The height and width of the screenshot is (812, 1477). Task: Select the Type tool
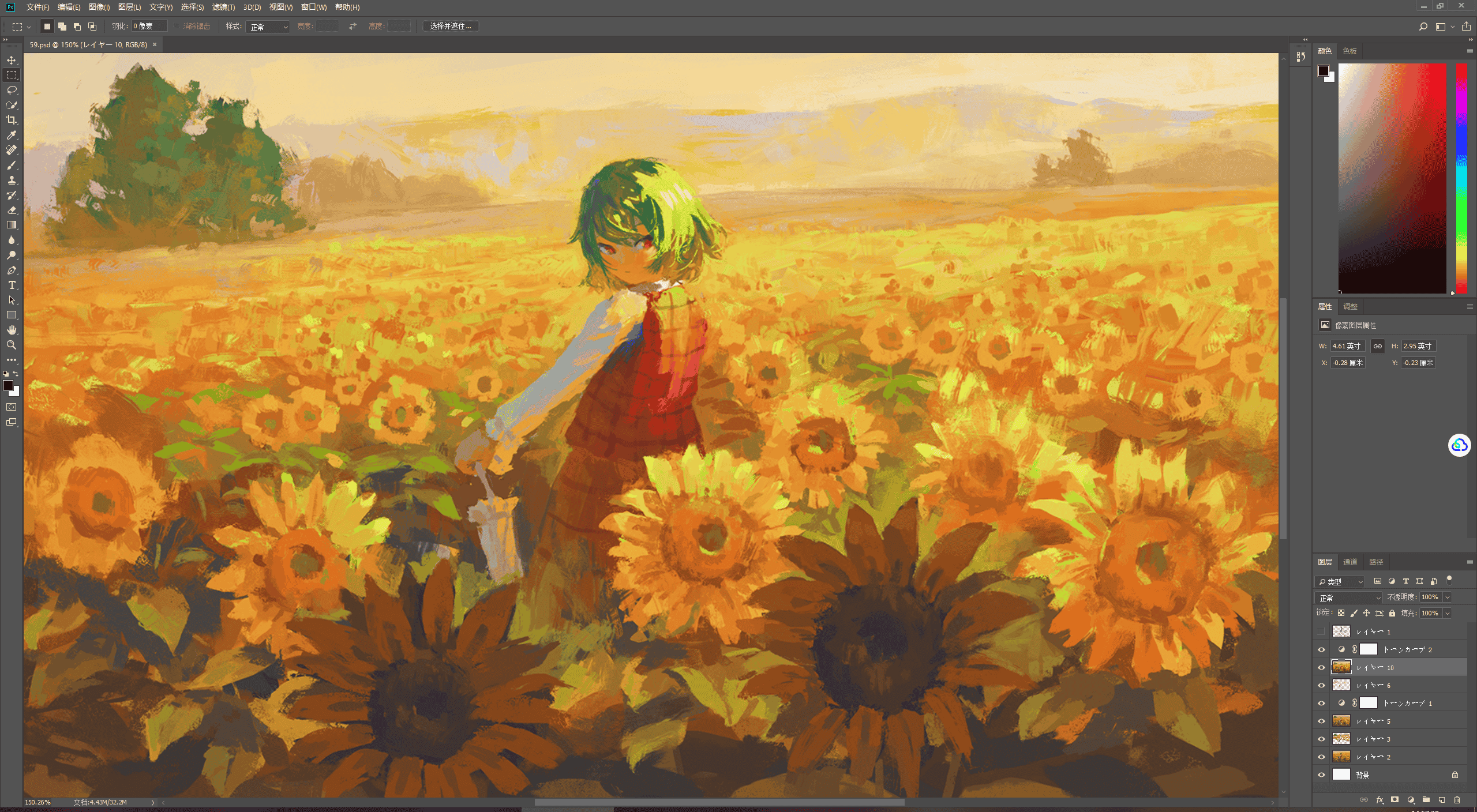click(x=12, y=285)
